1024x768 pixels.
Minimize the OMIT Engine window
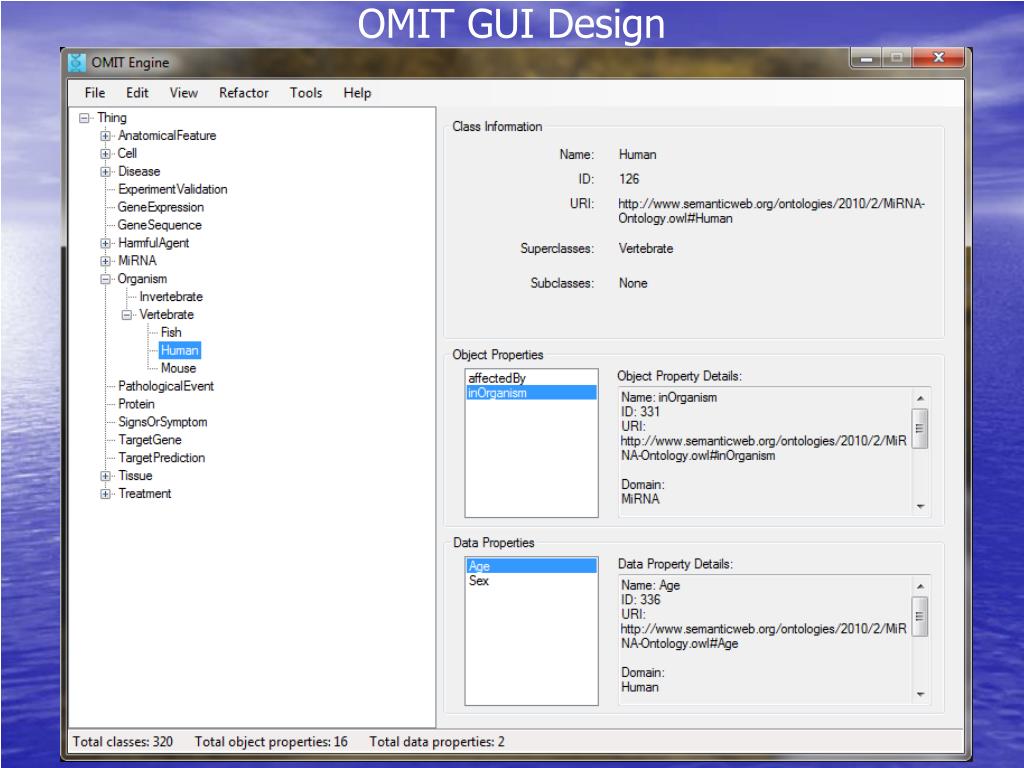[x=867, y=58]
